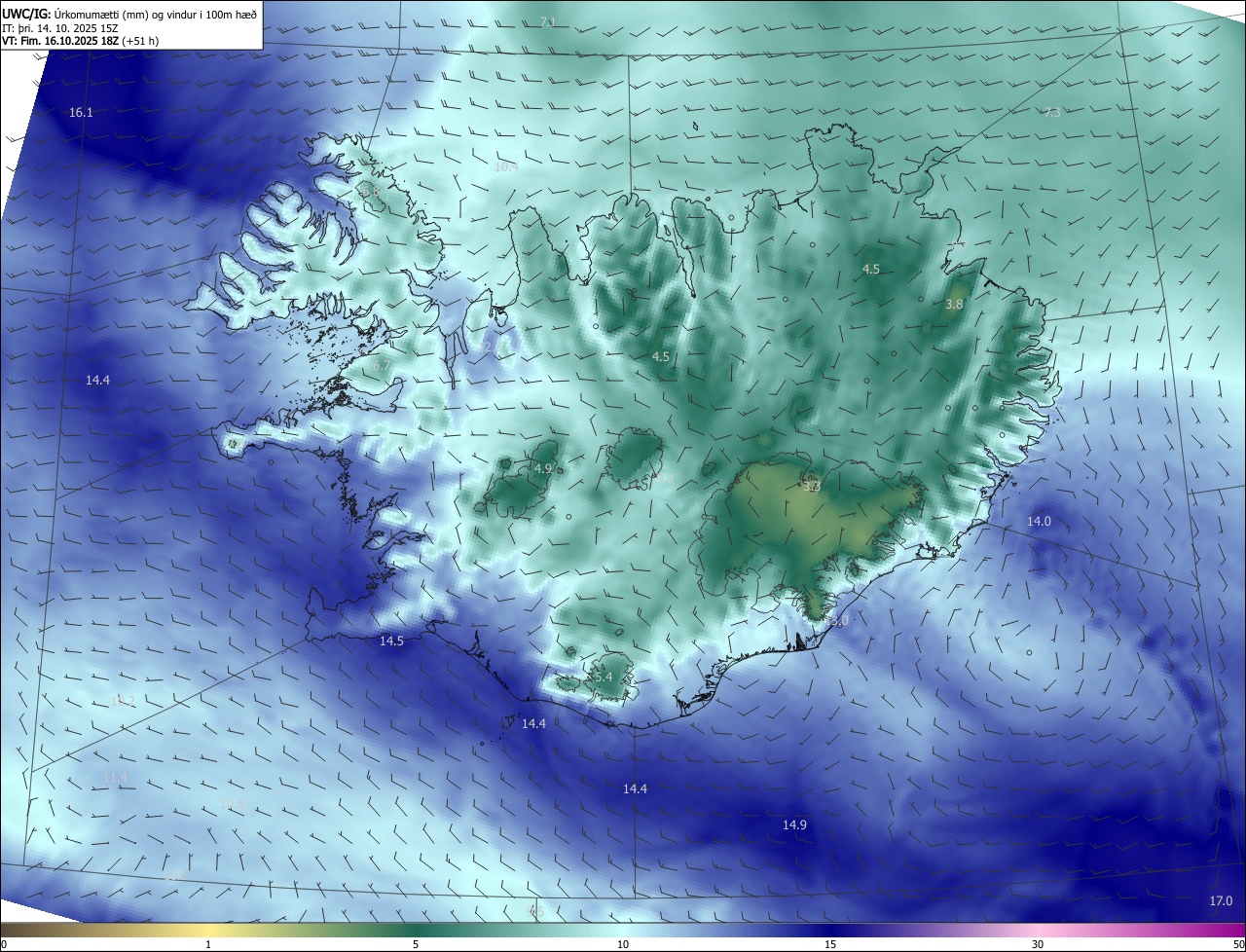Click the 10.4 value label north of Iceland

click(506, 167)
